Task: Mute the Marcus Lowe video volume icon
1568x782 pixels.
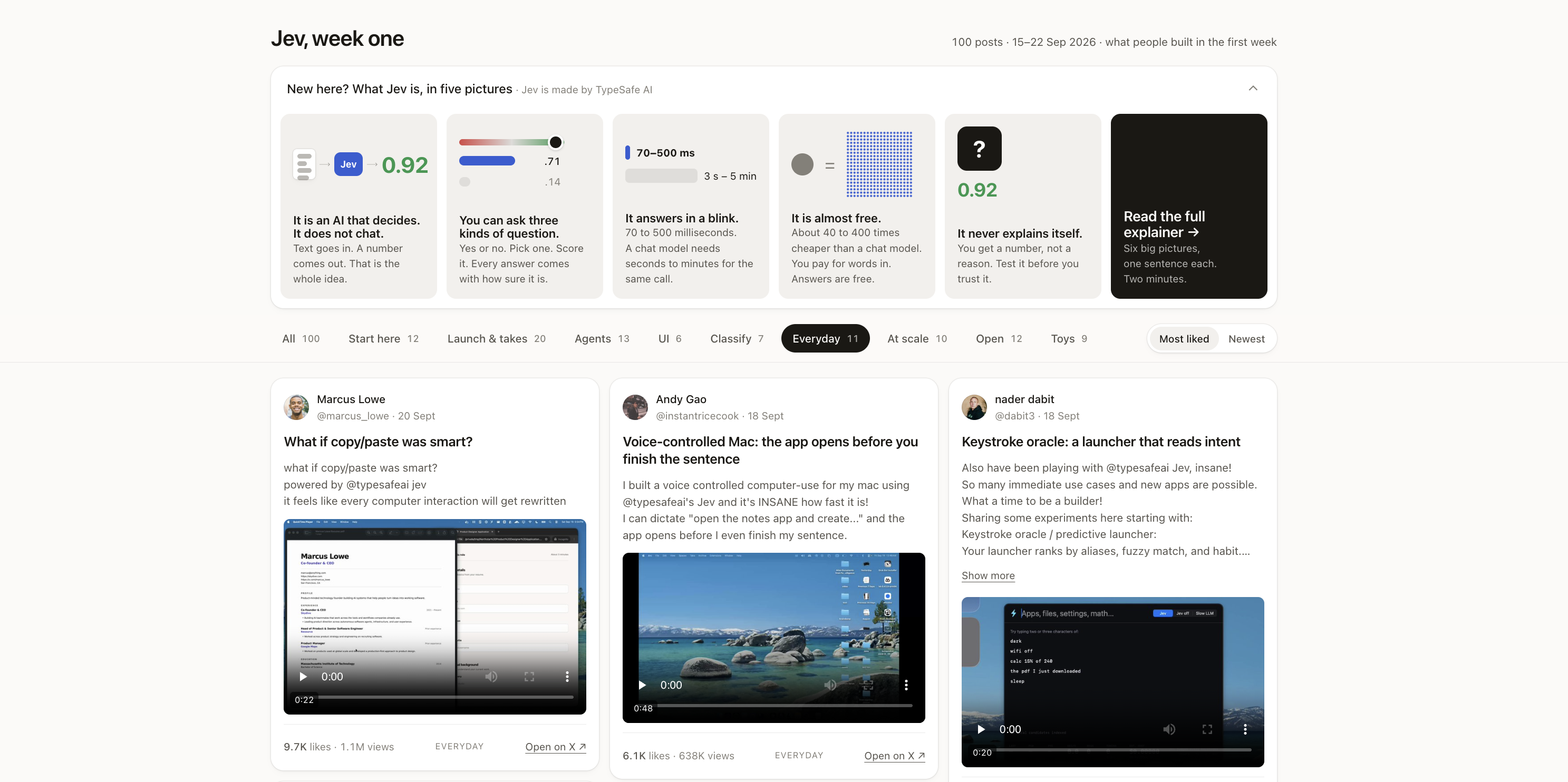Action: click(491, 677)
